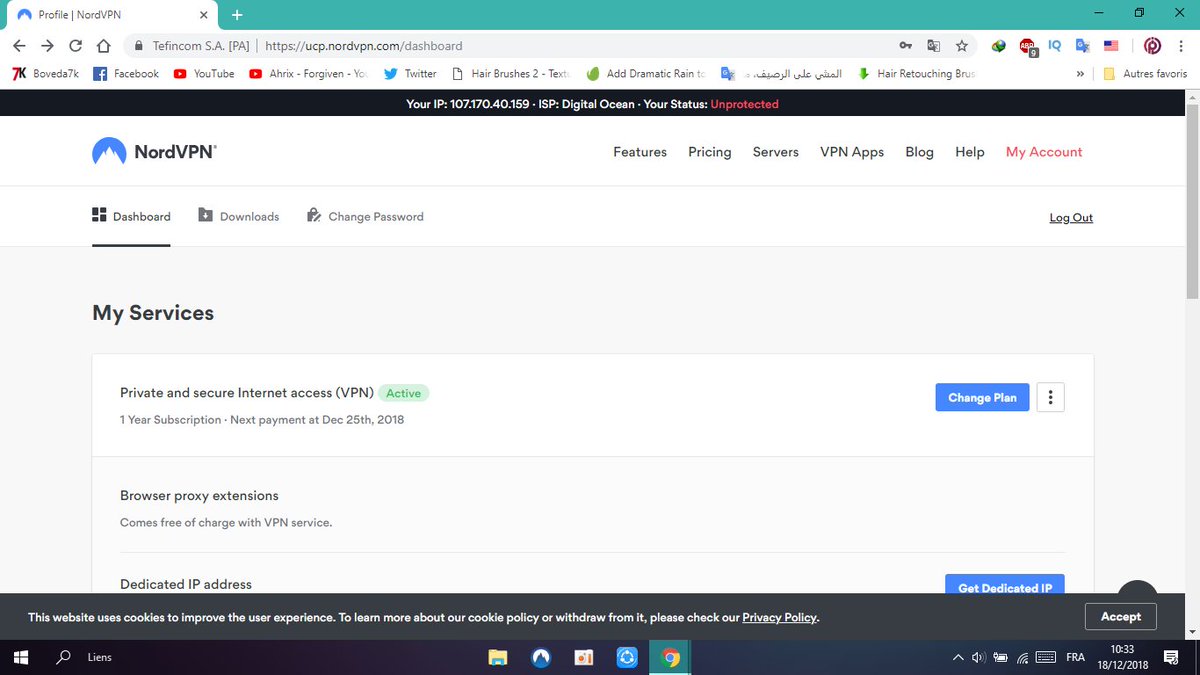
Task: Open the Twitter bookmark
Action: 410,73
